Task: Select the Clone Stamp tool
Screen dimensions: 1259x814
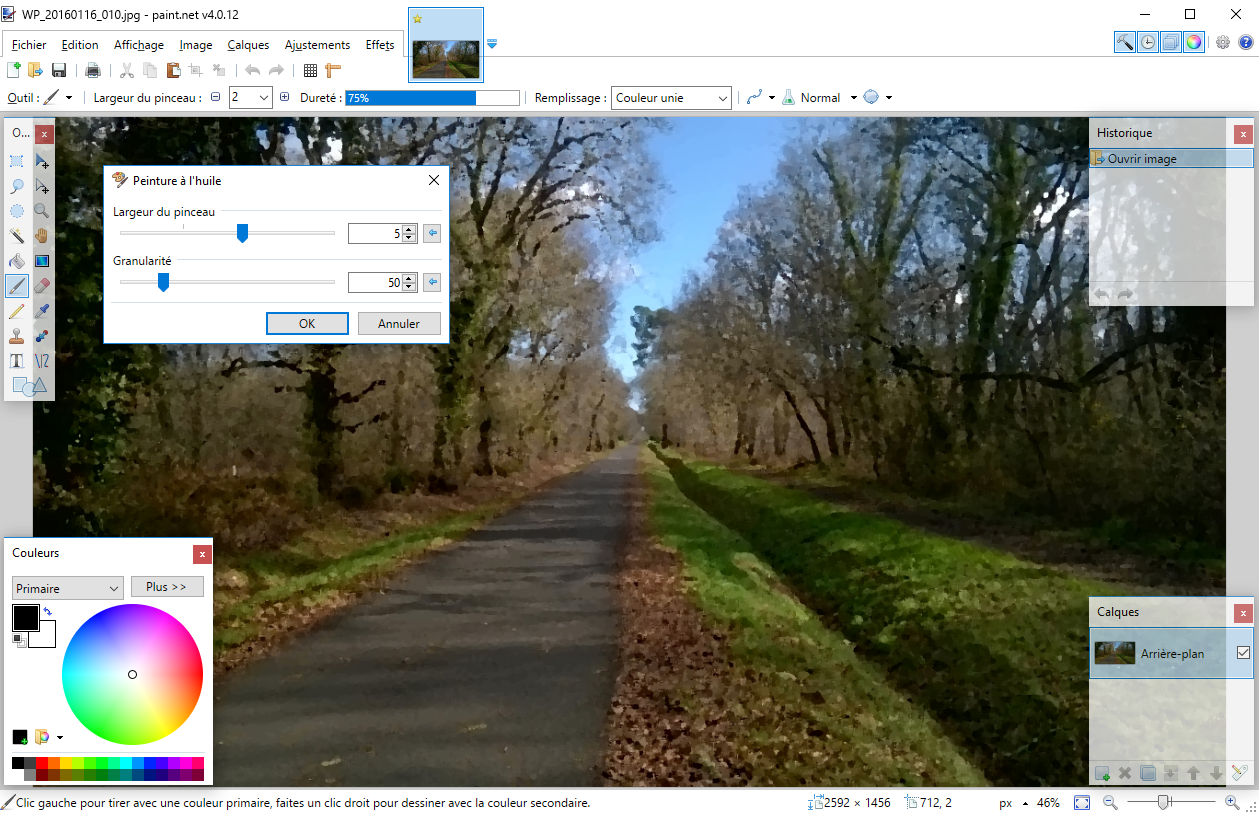Action: 17,336
